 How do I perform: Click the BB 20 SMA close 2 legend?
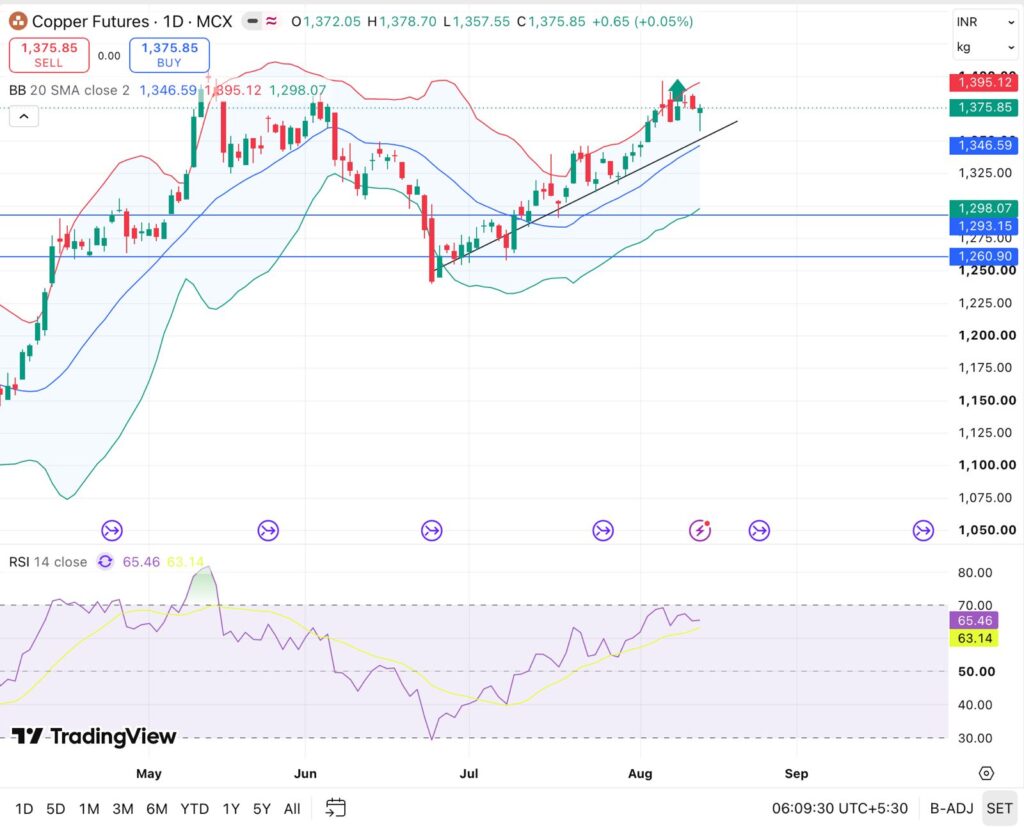[69, 90]
